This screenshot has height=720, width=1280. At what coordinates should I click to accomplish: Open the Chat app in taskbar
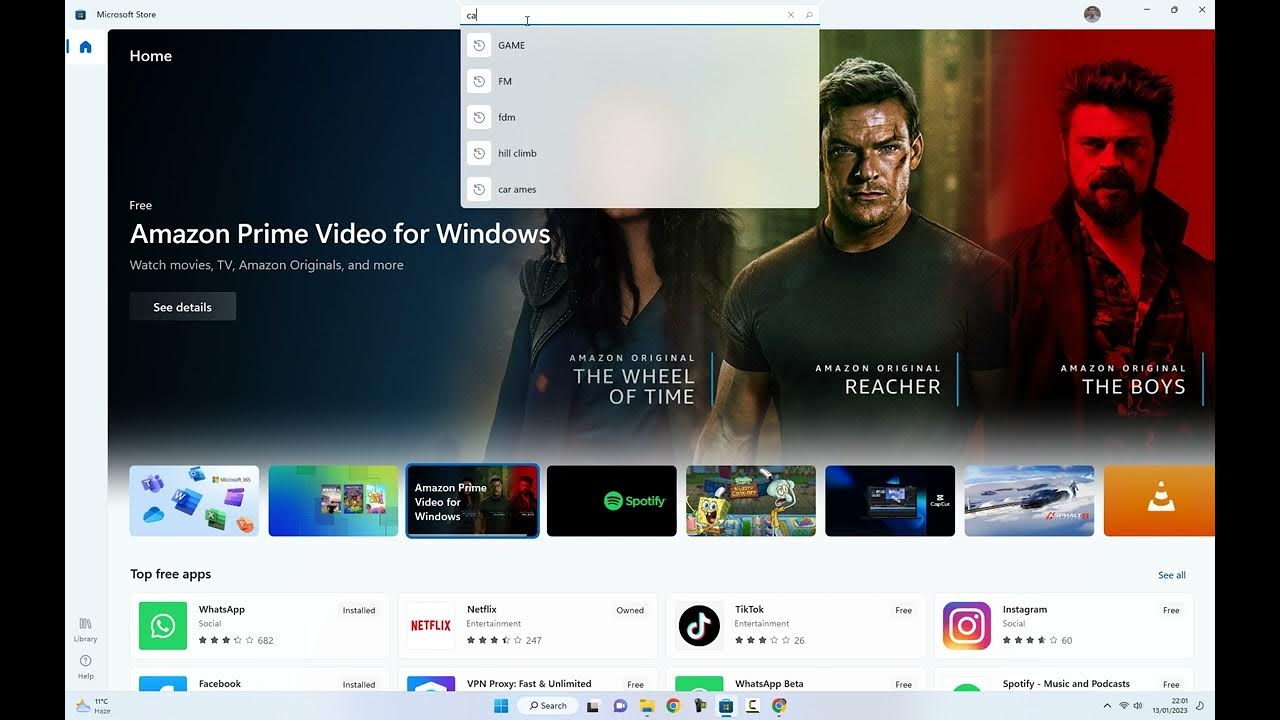pyautogui.click(x=620, y=706)
